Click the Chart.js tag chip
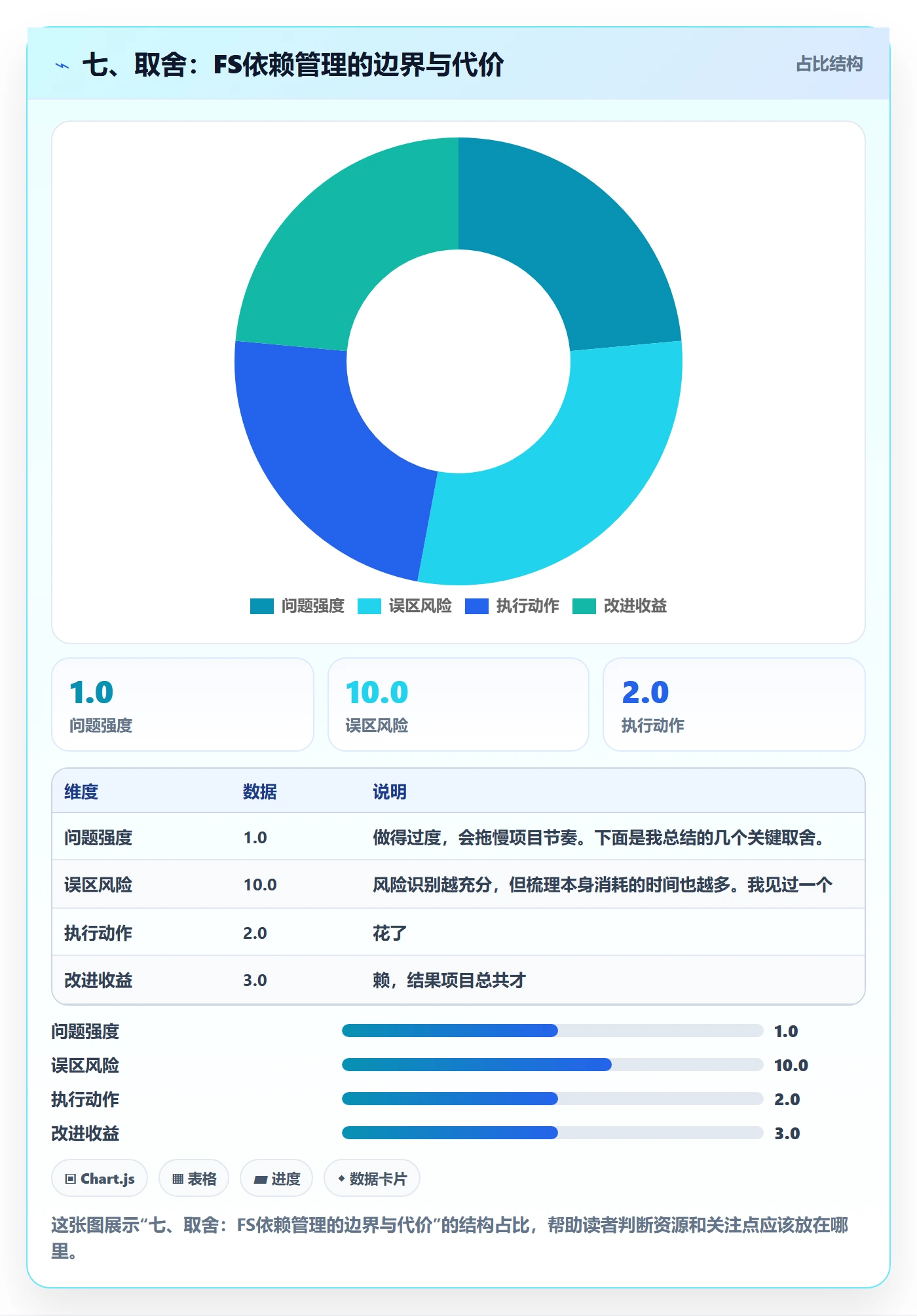 (x=100, y=1179)
